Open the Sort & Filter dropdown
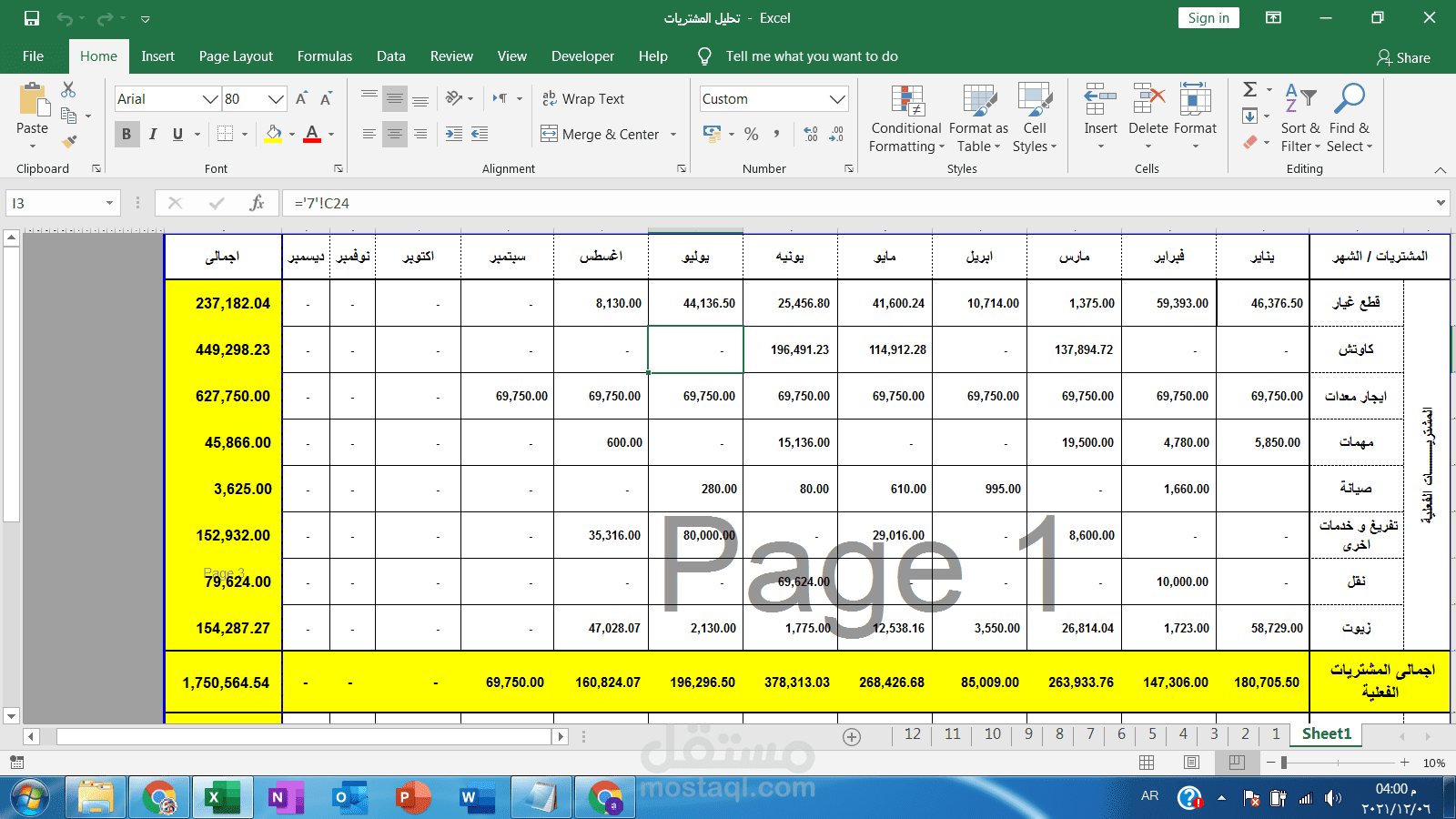 pos(1300,118)
